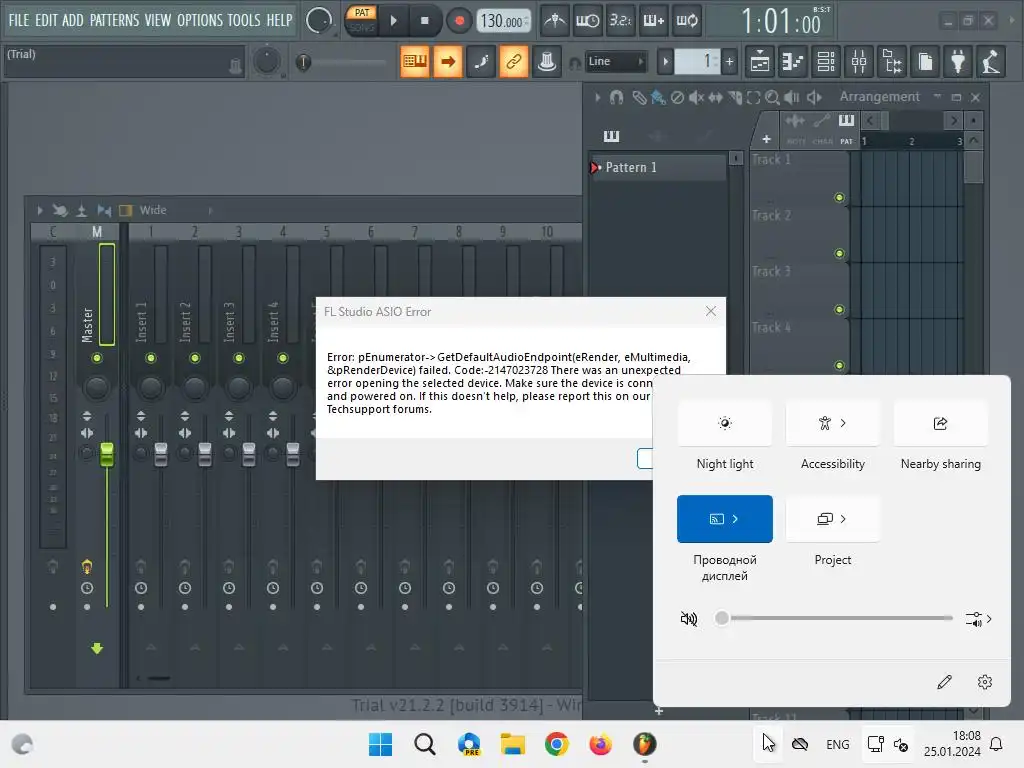Stop playback with the stop button
1024x768 pixels.
pyautogui.click(x=424, y=21)
